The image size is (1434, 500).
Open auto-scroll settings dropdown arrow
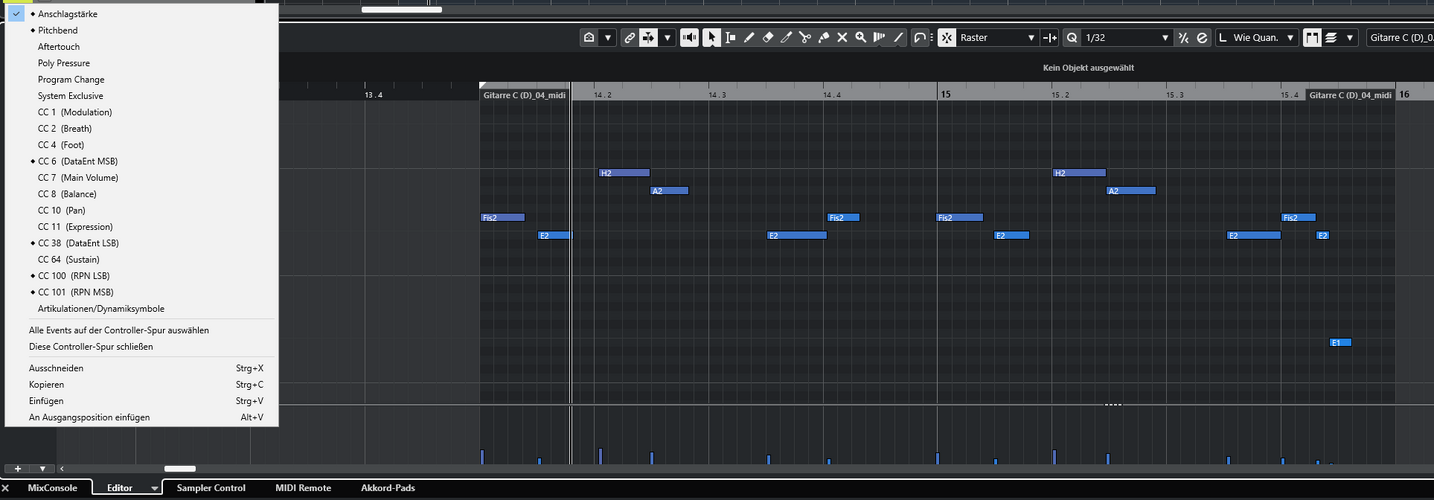666,37
